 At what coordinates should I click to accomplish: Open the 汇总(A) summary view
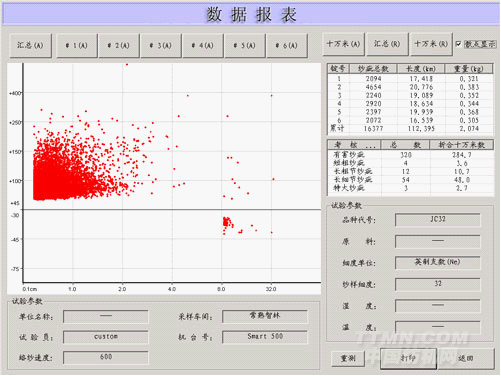(31, 45)
